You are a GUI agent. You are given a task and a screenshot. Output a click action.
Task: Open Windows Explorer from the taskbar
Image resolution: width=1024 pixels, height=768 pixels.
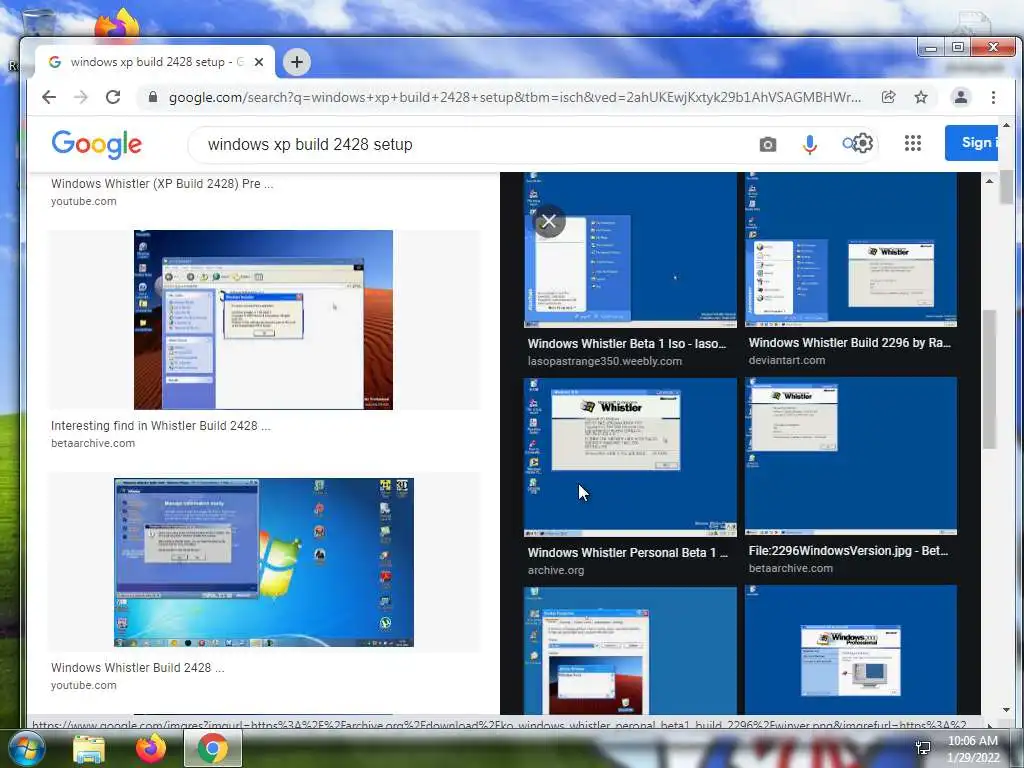(x=89, y=749)
